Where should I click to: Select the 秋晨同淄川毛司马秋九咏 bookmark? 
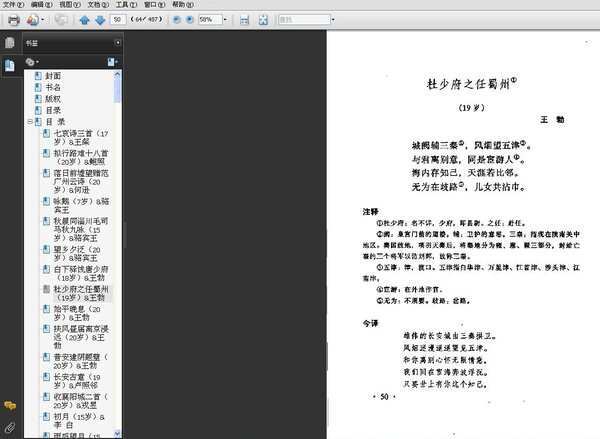(x=81, y=230)
